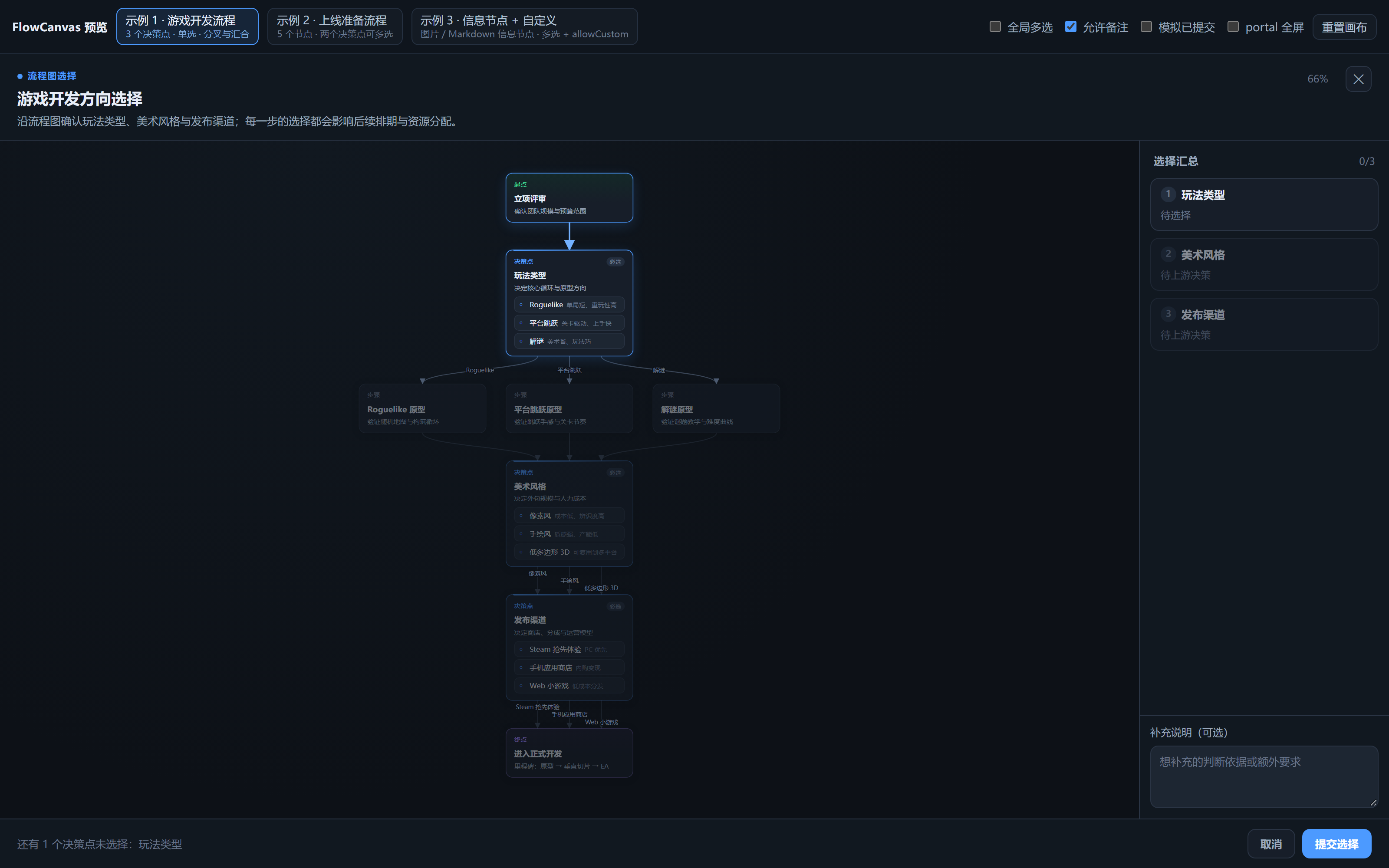The height and width of the screenshot is (868, 1389).
Task: Click the 重置画布 button
Action: 1344,27
